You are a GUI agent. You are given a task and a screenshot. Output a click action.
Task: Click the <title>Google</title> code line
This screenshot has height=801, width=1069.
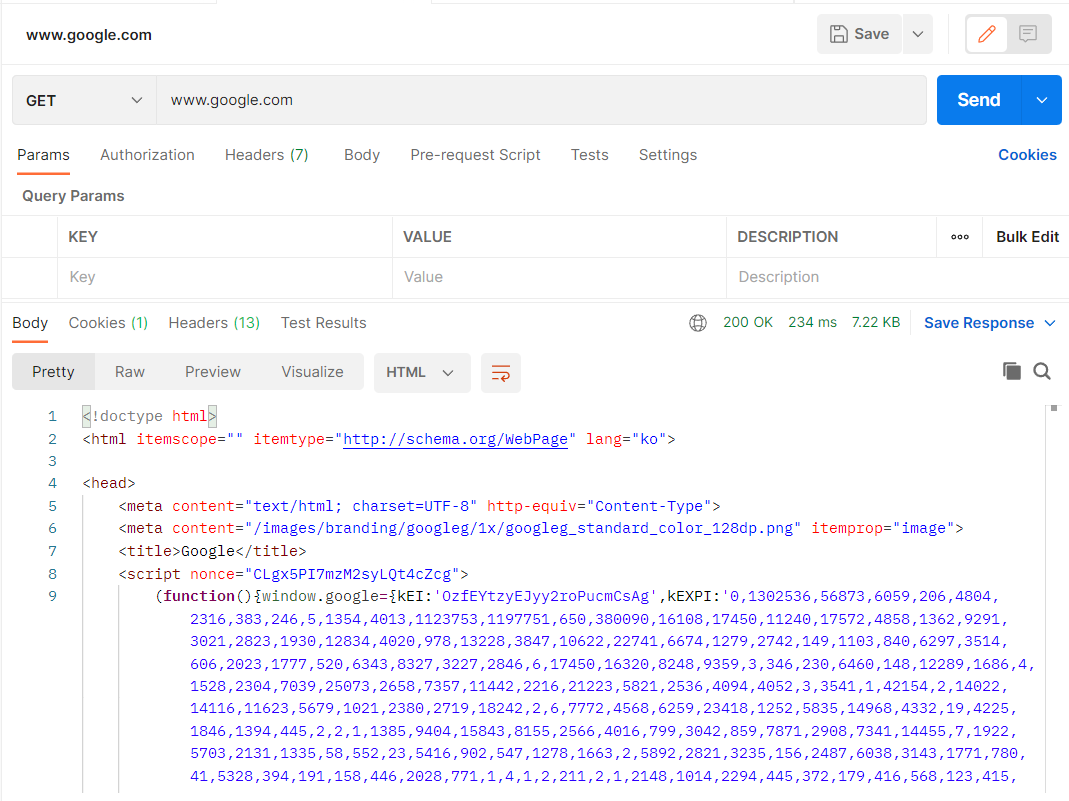(x=212, y=551)
